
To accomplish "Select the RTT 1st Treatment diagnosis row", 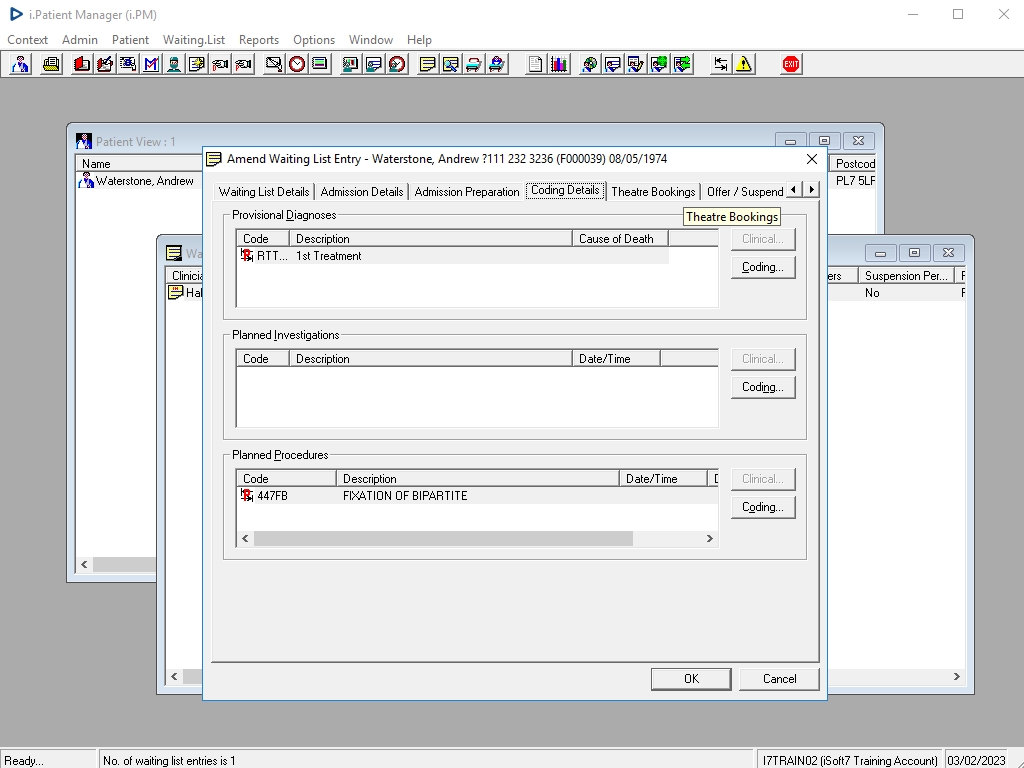I will coord(454,256).
